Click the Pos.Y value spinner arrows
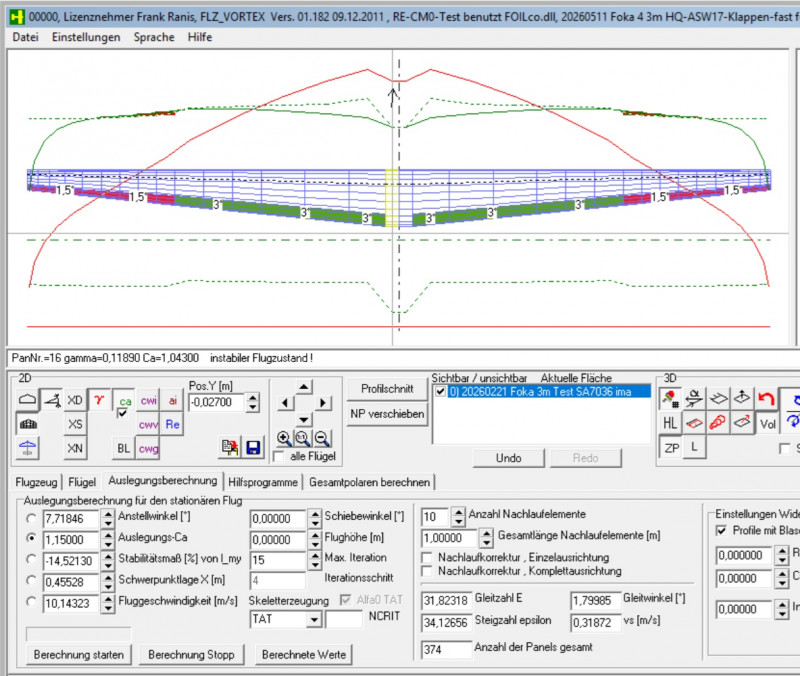Screen dimensions: 800x676 [253, 402]
